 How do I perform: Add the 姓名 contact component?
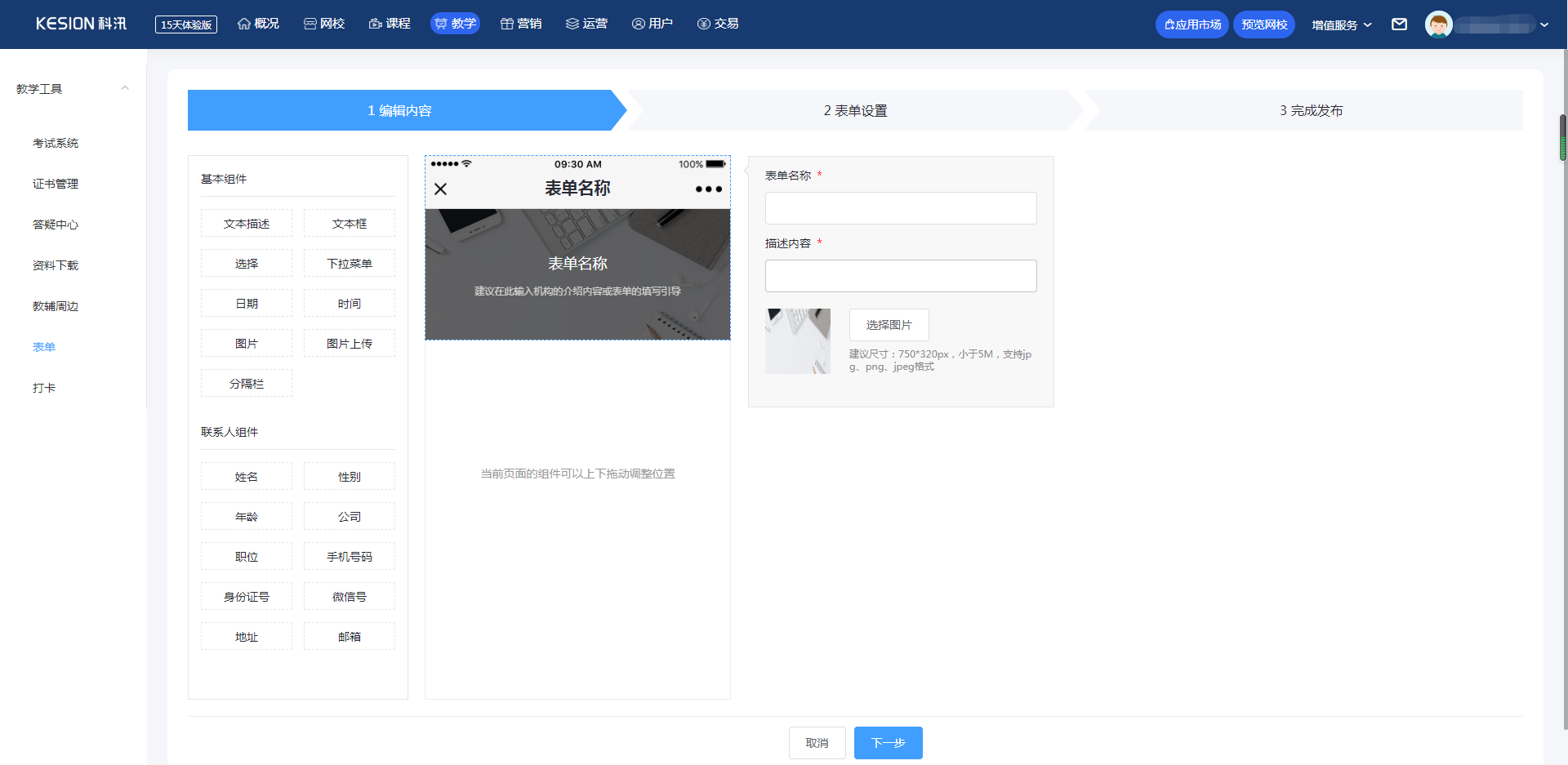(247, 477)
